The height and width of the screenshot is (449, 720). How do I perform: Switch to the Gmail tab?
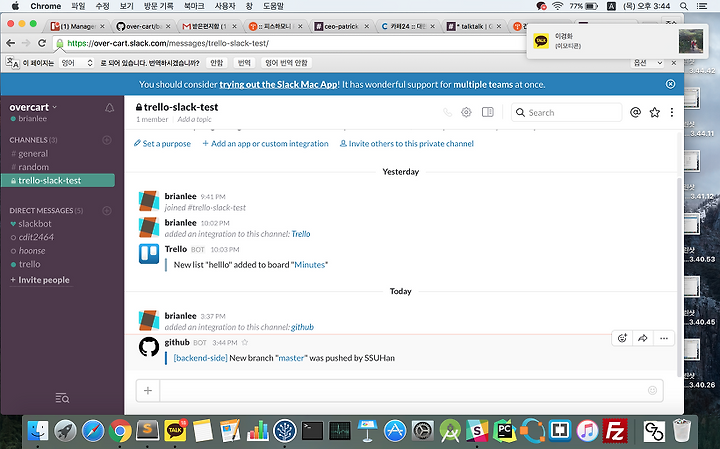pyautogui.click(x=209, y=26)
